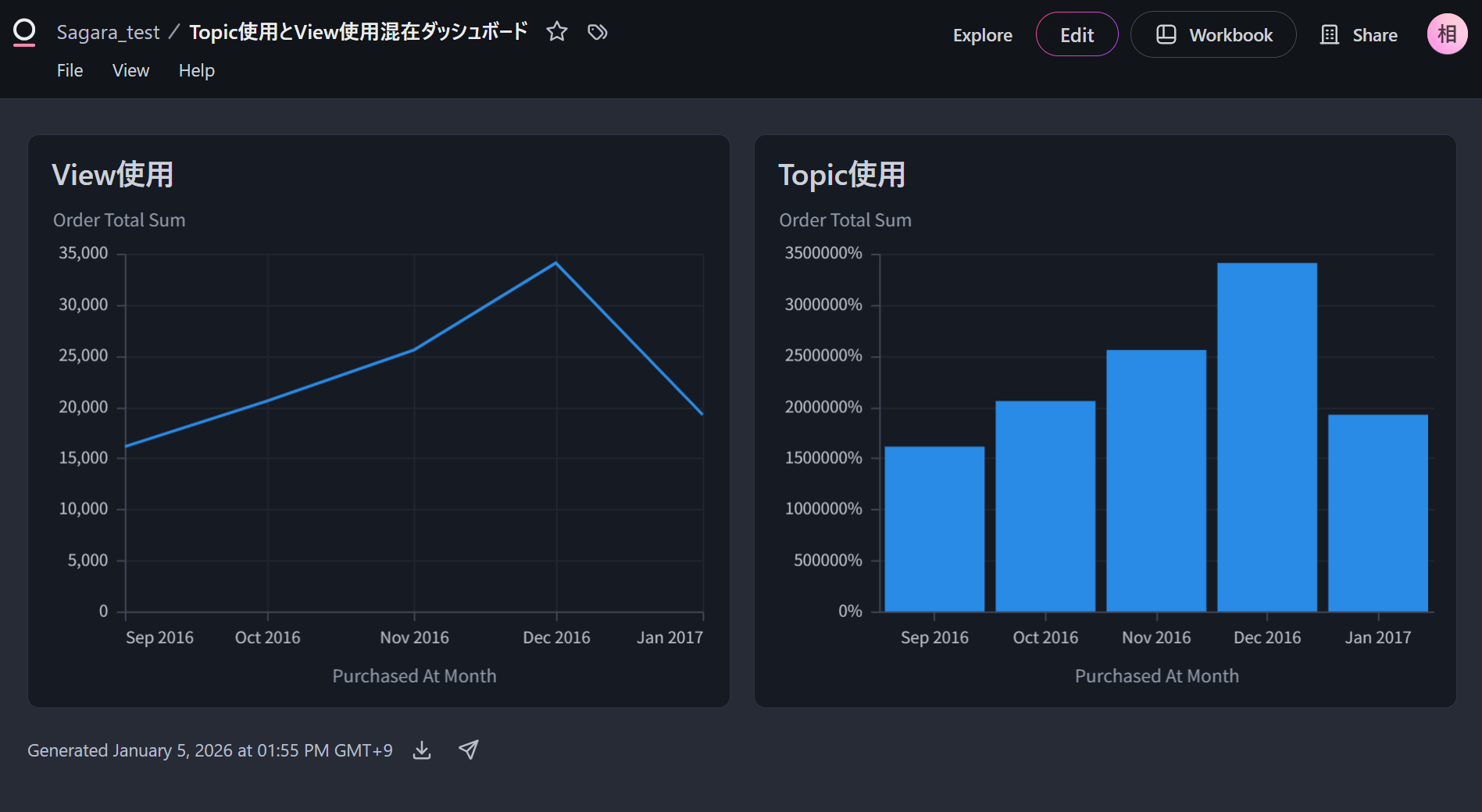The image size is (1482, 812).
Task: Open the Explore link
Action: tap(982, 35)
